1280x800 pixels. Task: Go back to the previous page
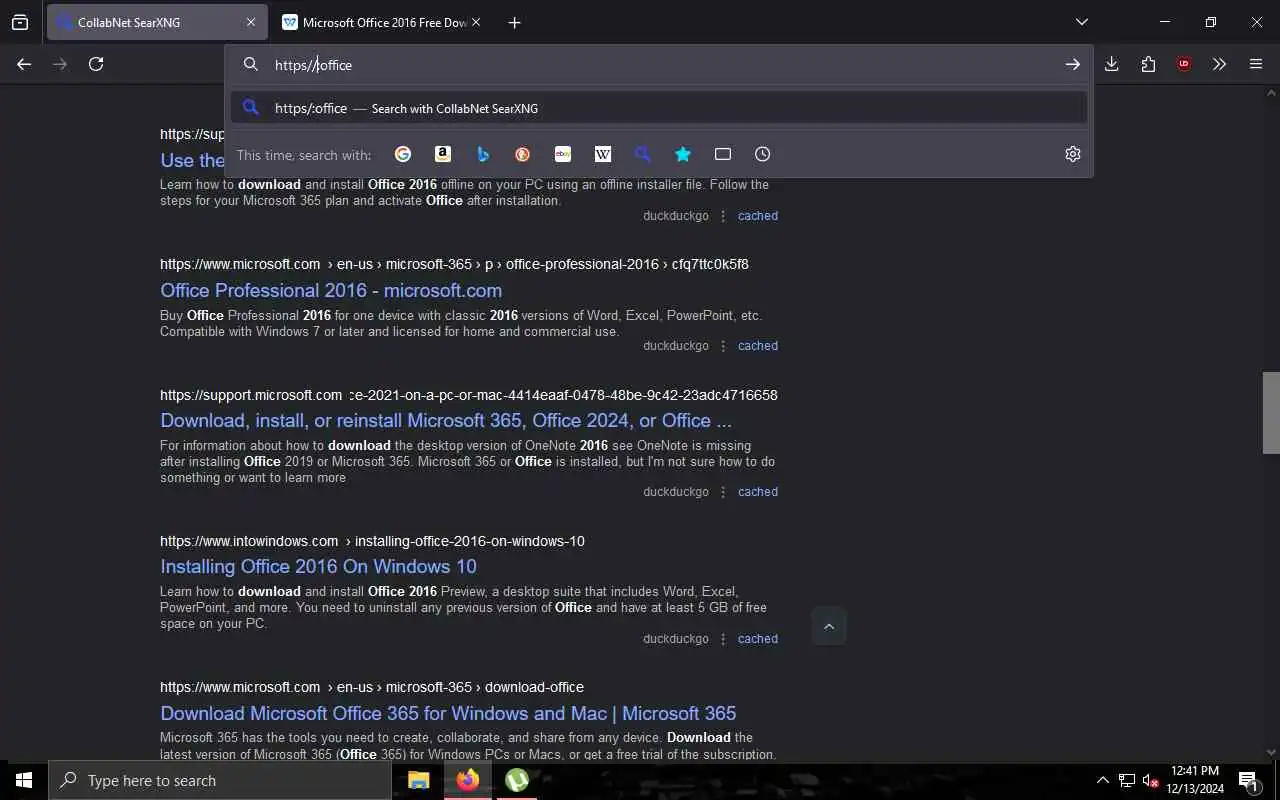[24, 64]
